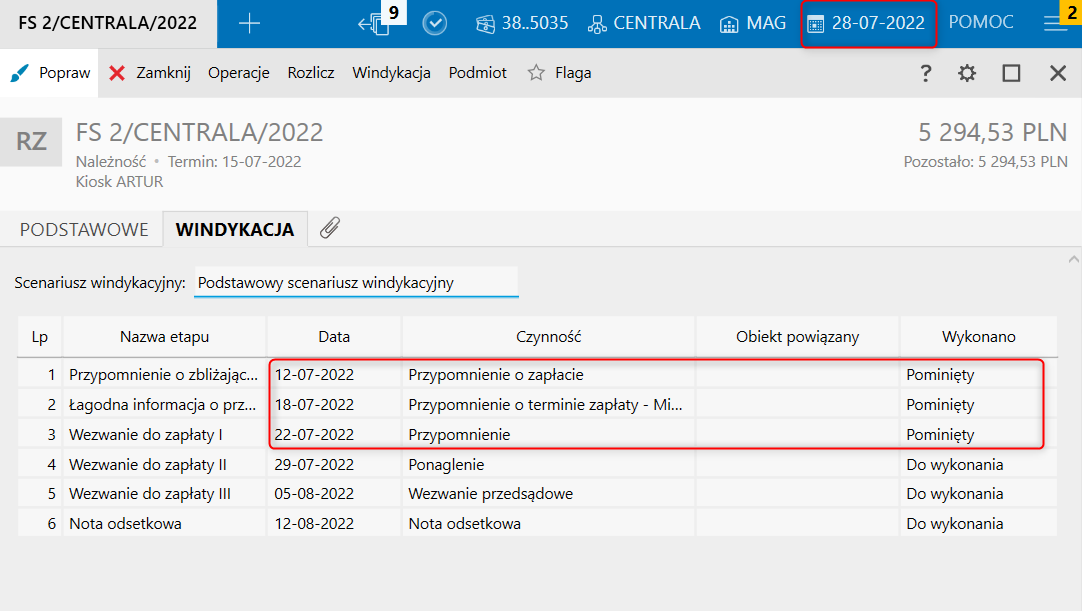The height and width of the screenshot is (611, 1082).
Task: Click the Wykonano column header
Action: coord(978,337)
